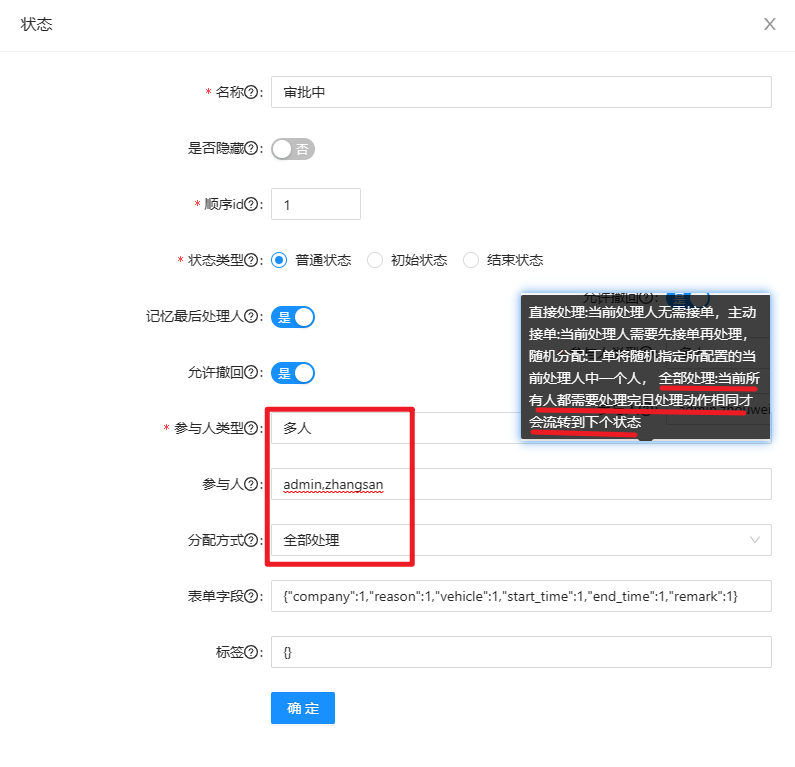Image resolution: width=795 pixels, height=767 pixels.
Task: Click the help icon next to 标签
Action: (x=251, y=652)
